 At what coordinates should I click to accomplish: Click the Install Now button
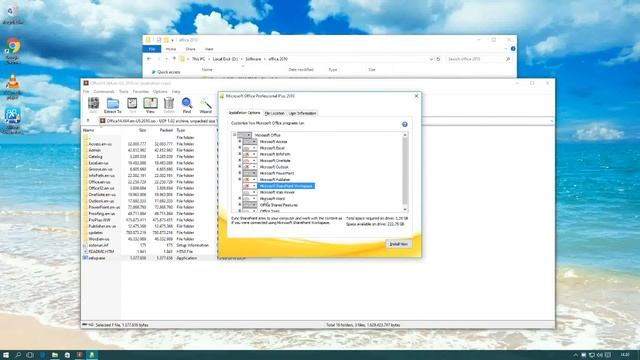click(398, 244)
